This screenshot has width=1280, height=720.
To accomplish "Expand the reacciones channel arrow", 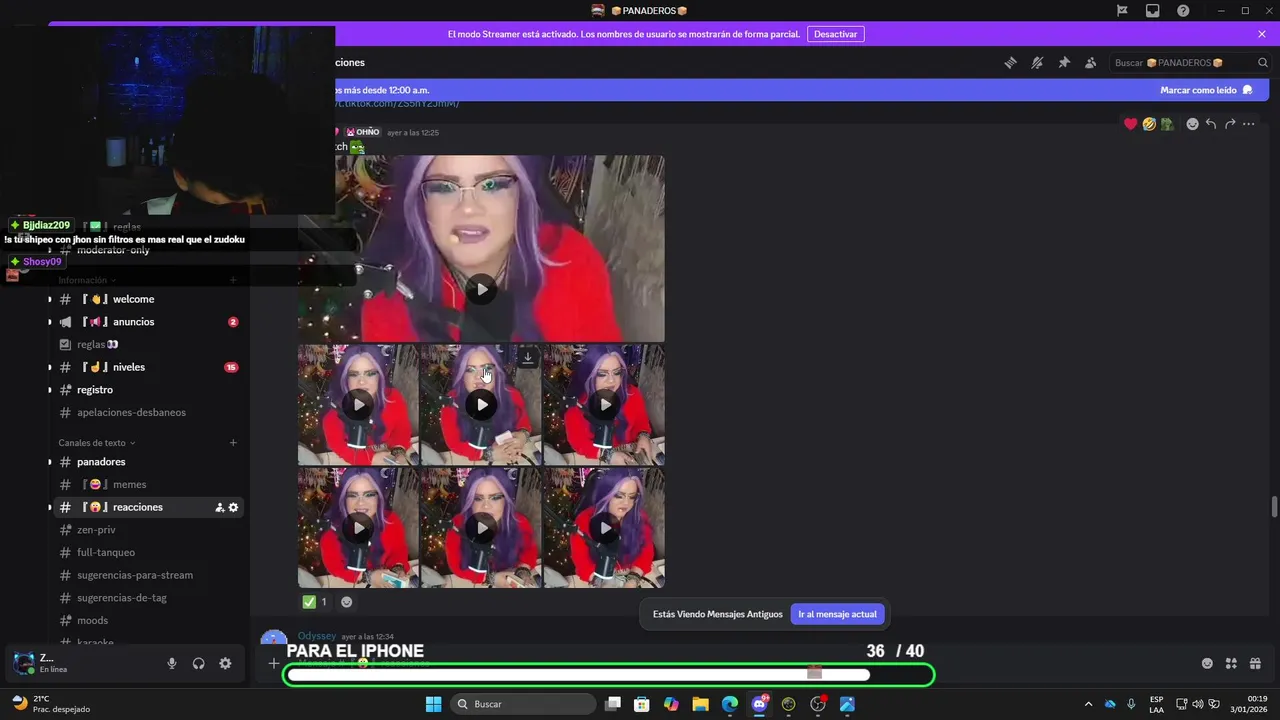I will tap(50, 507).
